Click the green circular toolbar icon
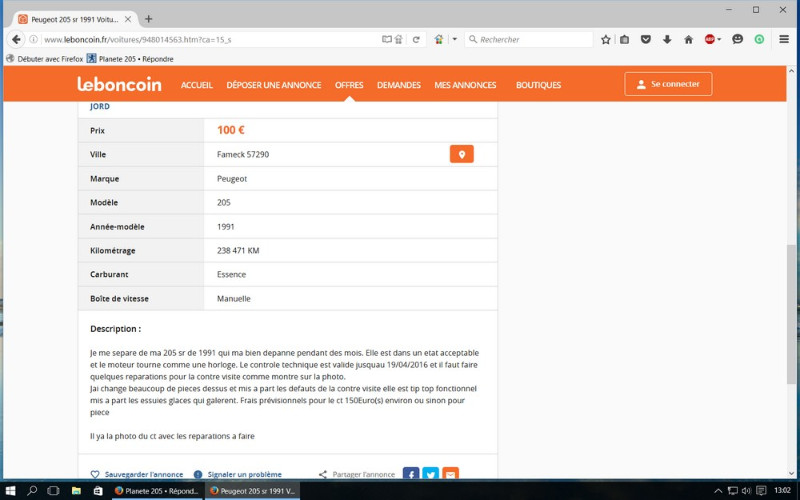This screenshot has width=800, height=500. coord(759,39)
